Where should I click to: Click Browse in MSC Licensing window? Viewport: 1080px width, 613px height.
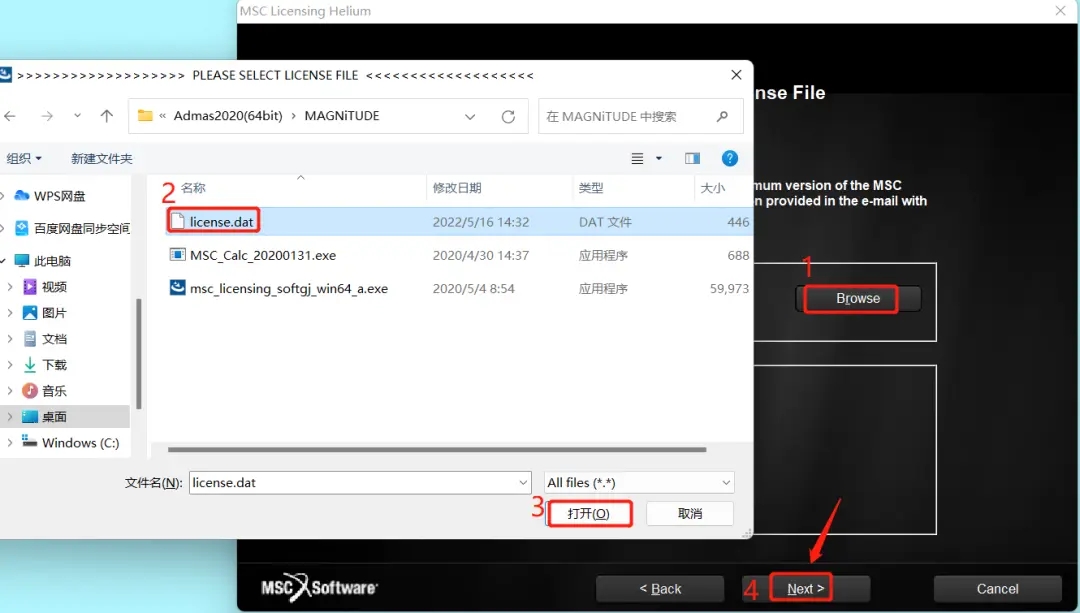[x=858, y=298]
